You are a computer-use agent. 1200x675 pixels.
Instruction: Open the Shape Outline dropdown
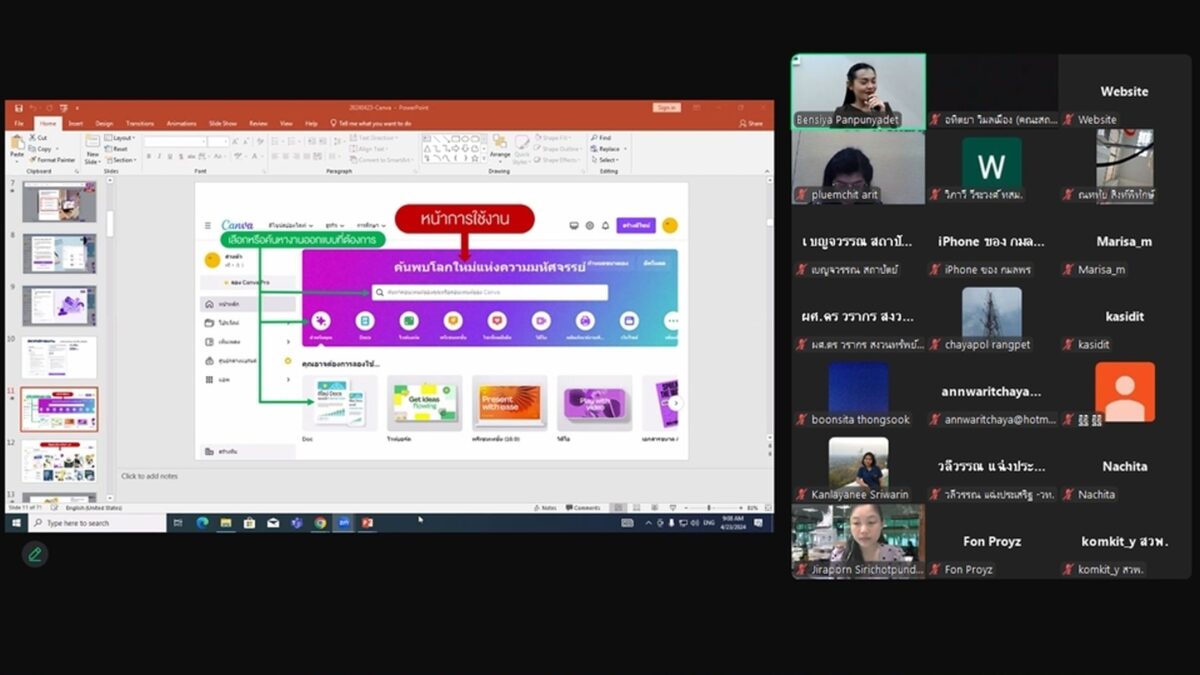pyautogui.click(x=560, y=149)
